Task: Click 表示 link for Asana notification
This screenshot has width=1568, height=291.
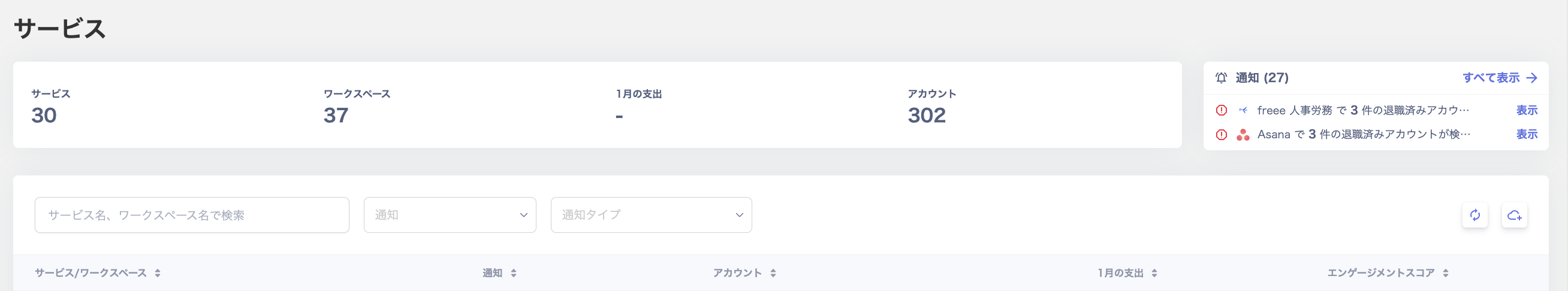Action: point(1527,135)
